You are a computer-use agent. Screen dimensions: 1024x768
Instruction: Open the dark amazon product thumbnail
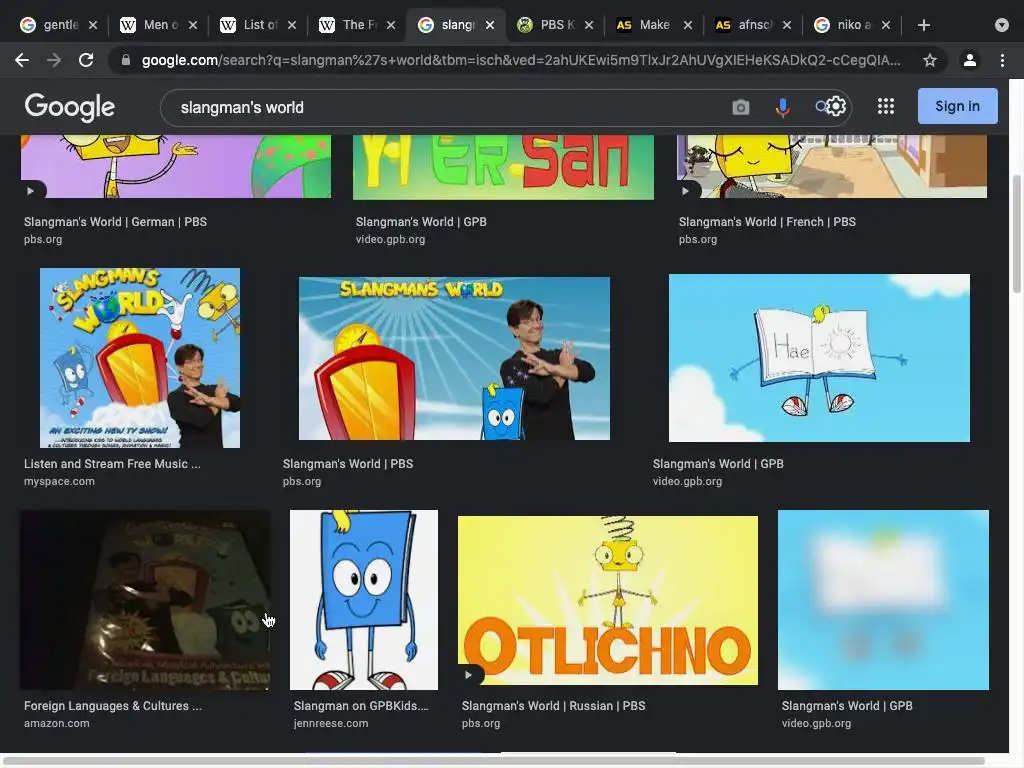click(x=145, y=600)
